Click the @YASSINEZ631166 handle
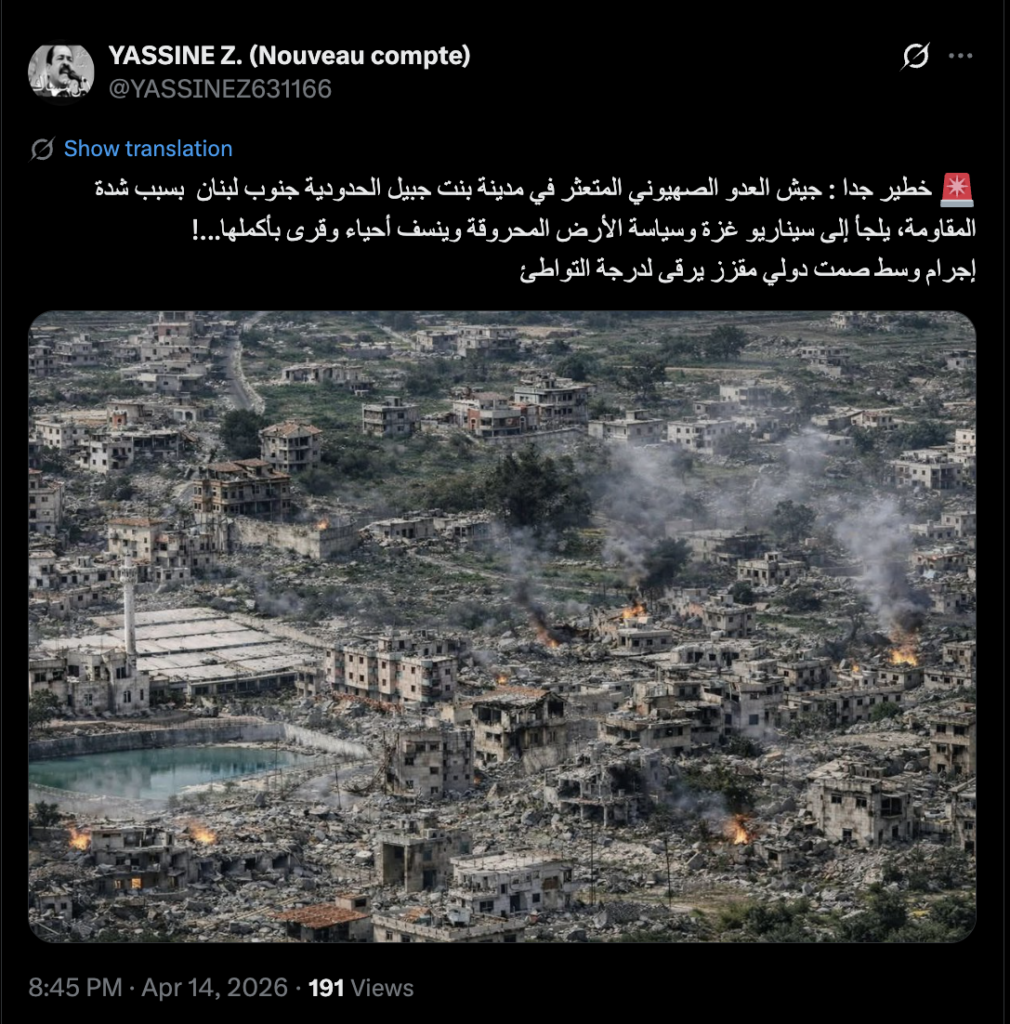The width and height of the screenshot is (1010, 1024). 220,89
